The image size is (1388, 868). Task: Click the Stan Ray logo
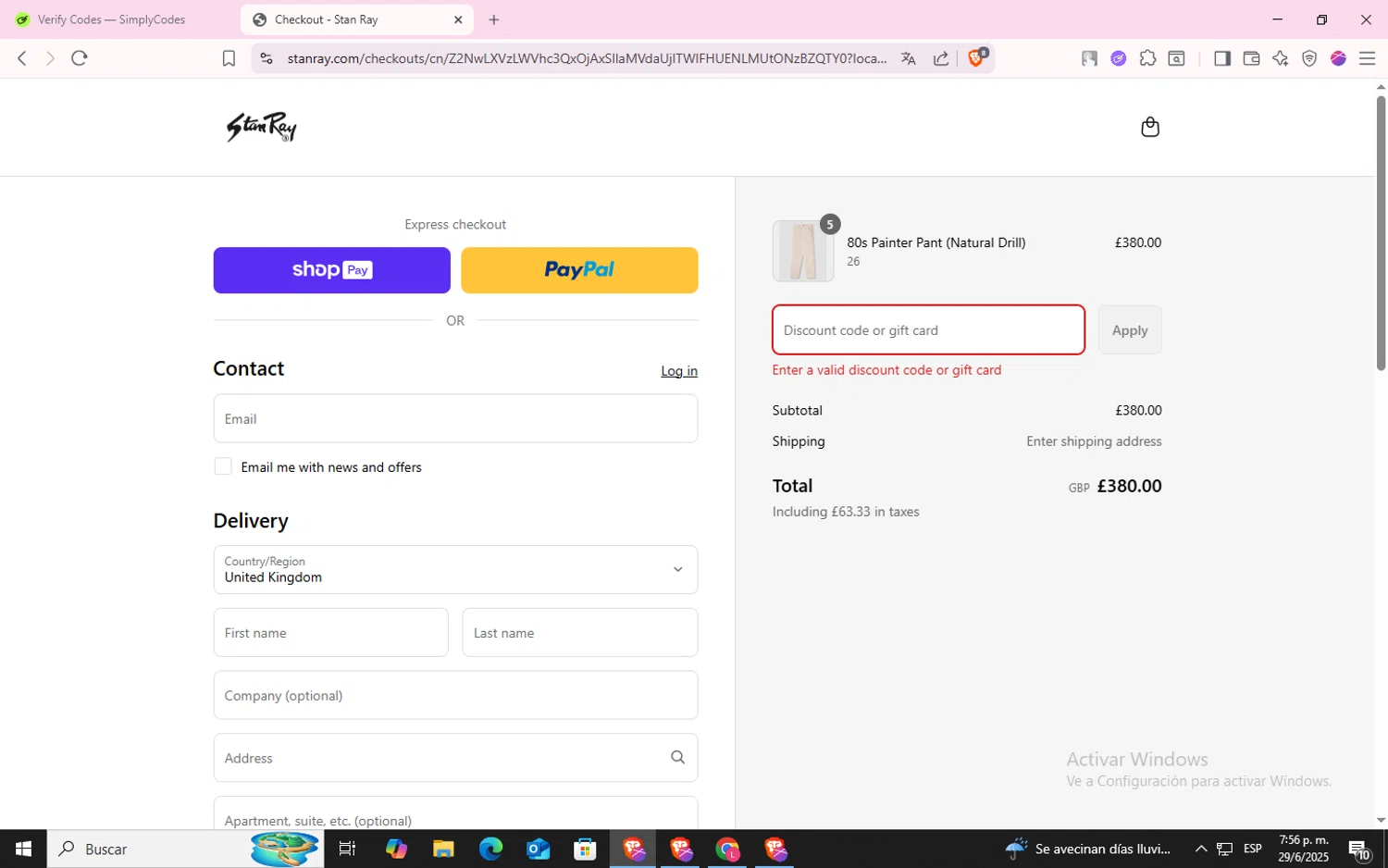coord(262,127)
